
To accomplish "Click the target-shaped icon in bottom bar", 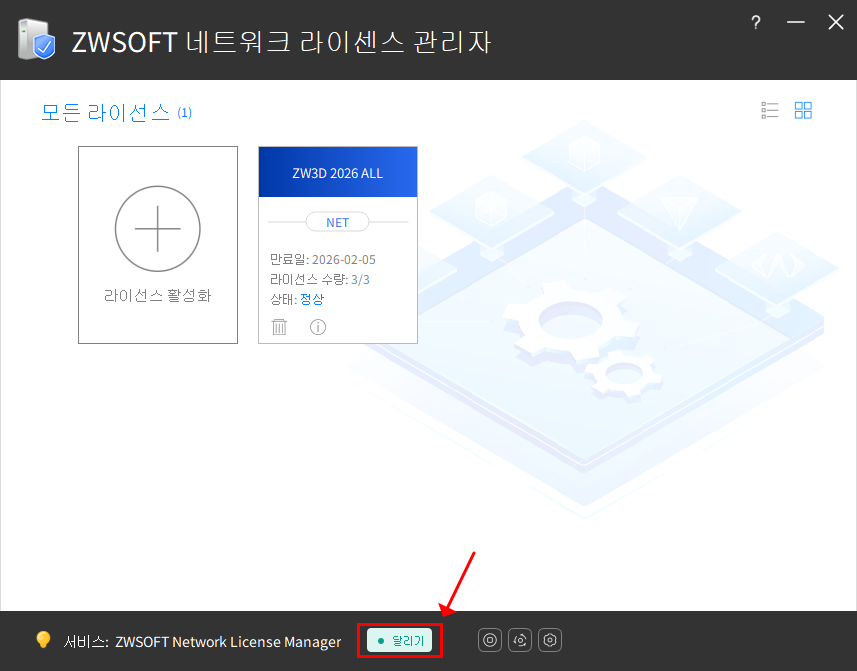I will [489, 639].
